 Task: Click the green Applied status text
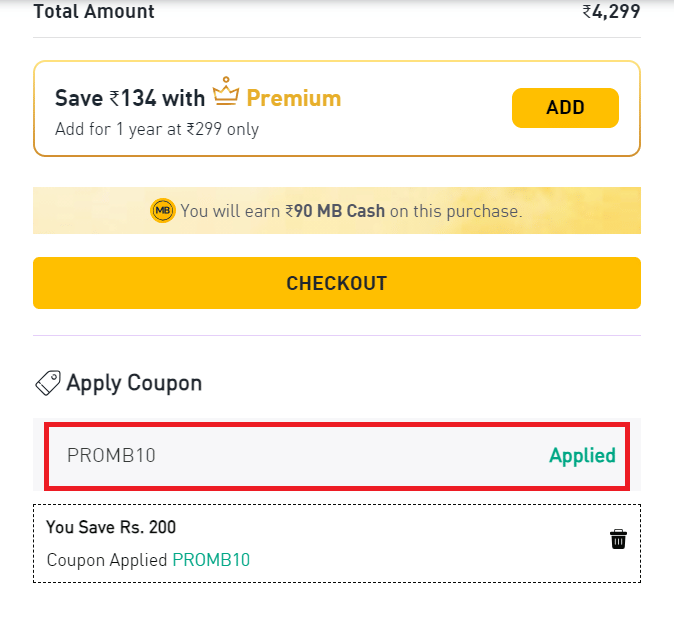click(582, 456)
